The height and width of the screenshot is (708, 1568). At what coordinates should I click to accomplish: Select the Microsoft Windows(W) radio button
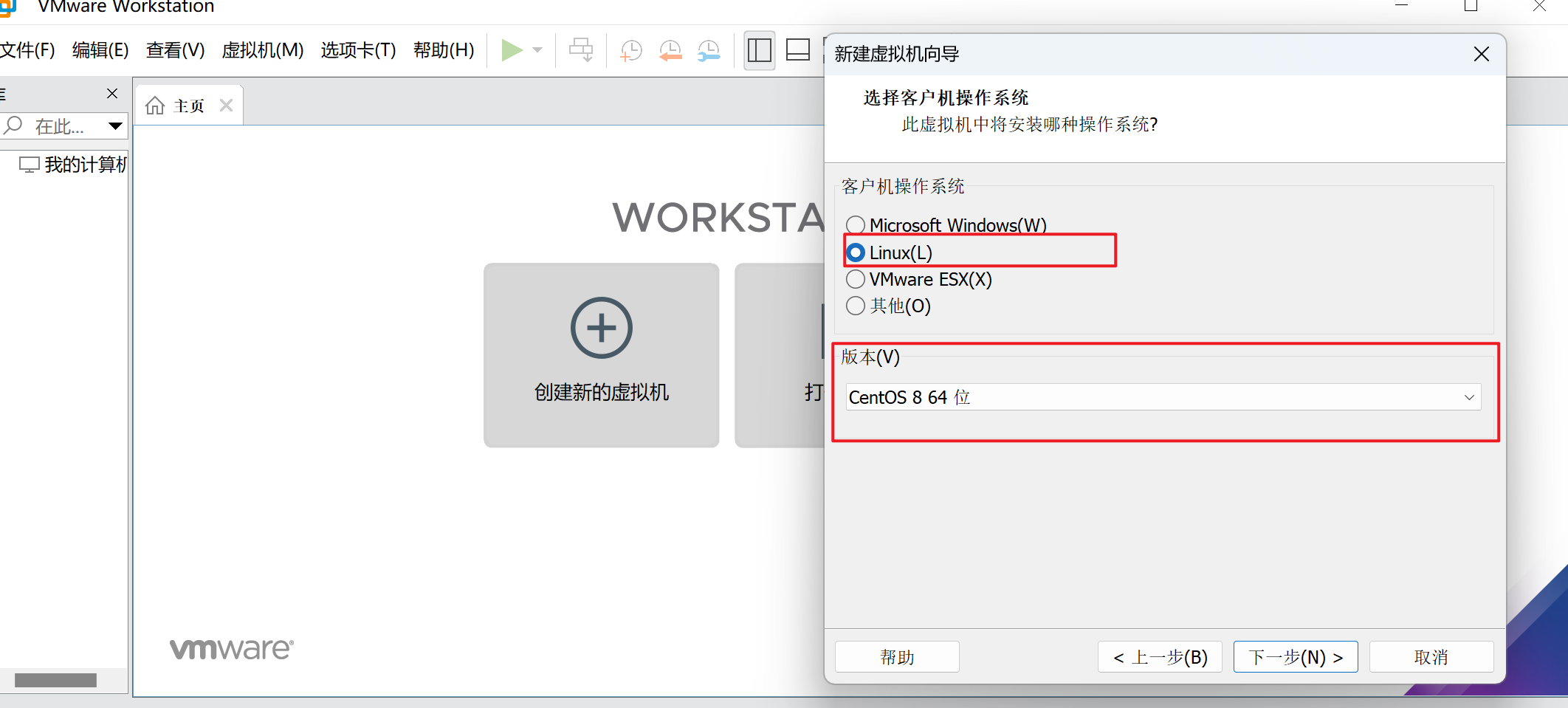855,224
